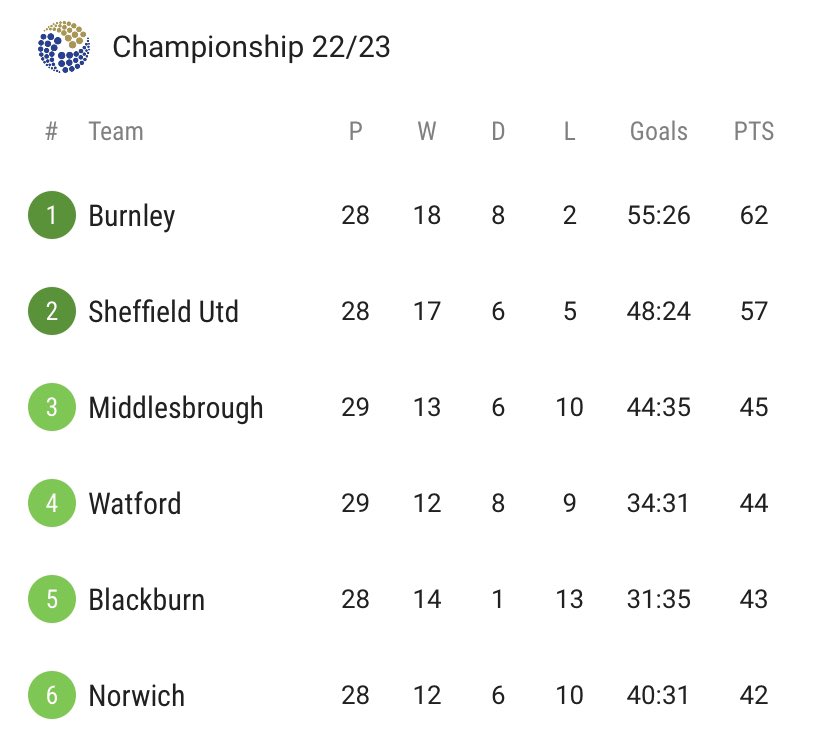Open Blackburn team entry

click(x=146, y=599)
